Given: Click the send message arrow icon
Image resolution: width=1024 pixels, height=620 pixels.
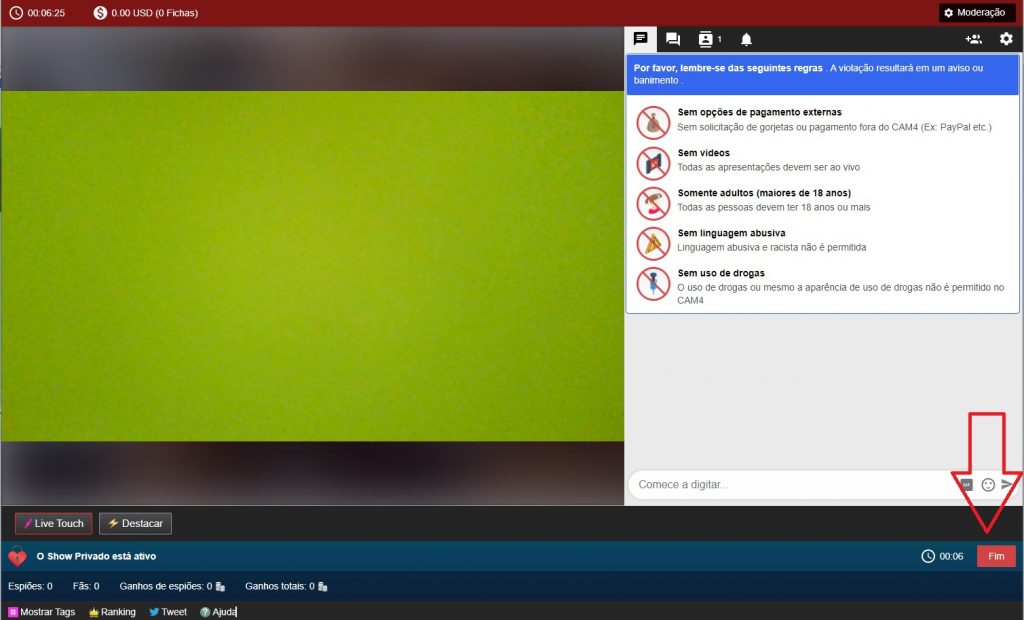Looking at the screenshot, I should pyautogui.click(x=1008, y=484).
